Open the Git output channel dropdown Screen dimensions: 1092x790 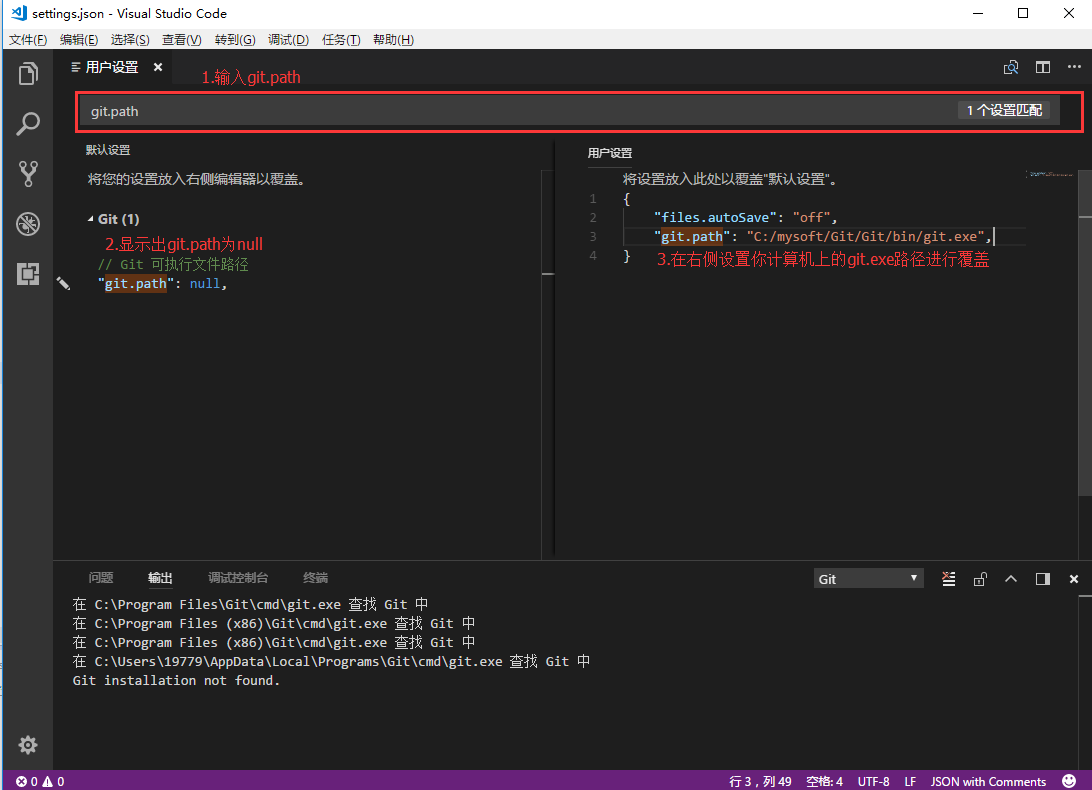coord(868,579)
